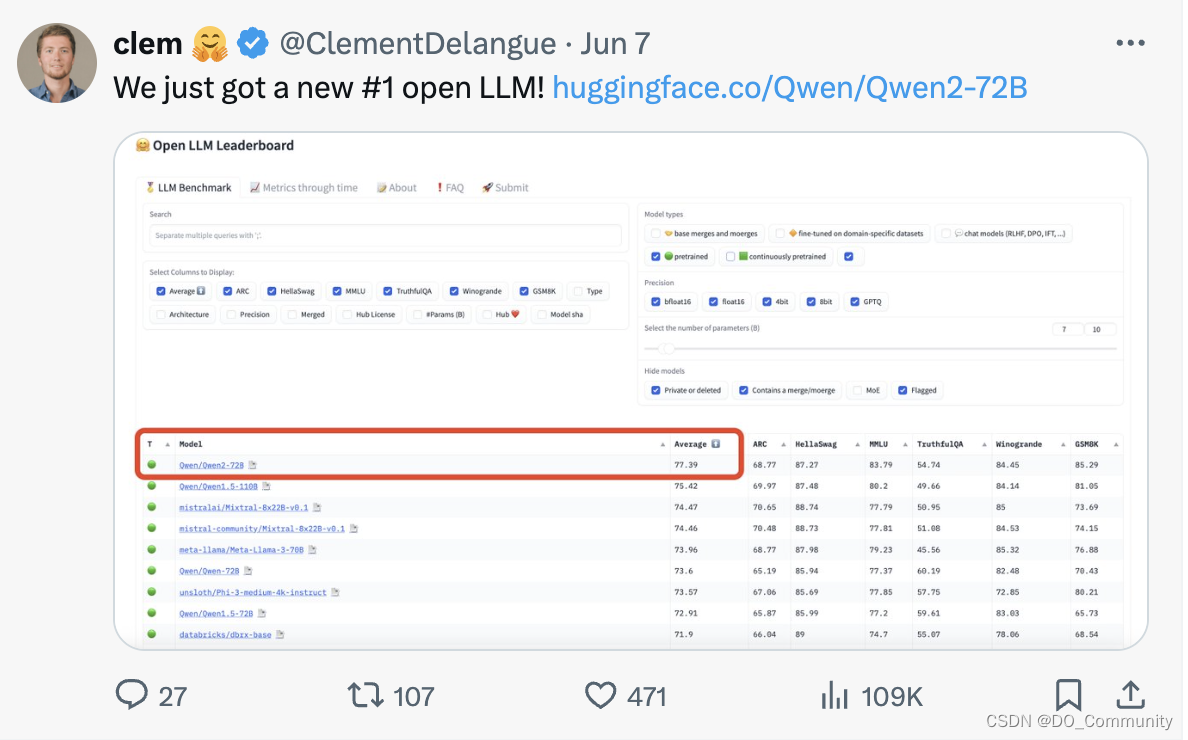Open the unsloth/Phi-3-medium-4k-instruct model link
The image size is (1188, 740).
pos(252,592)
